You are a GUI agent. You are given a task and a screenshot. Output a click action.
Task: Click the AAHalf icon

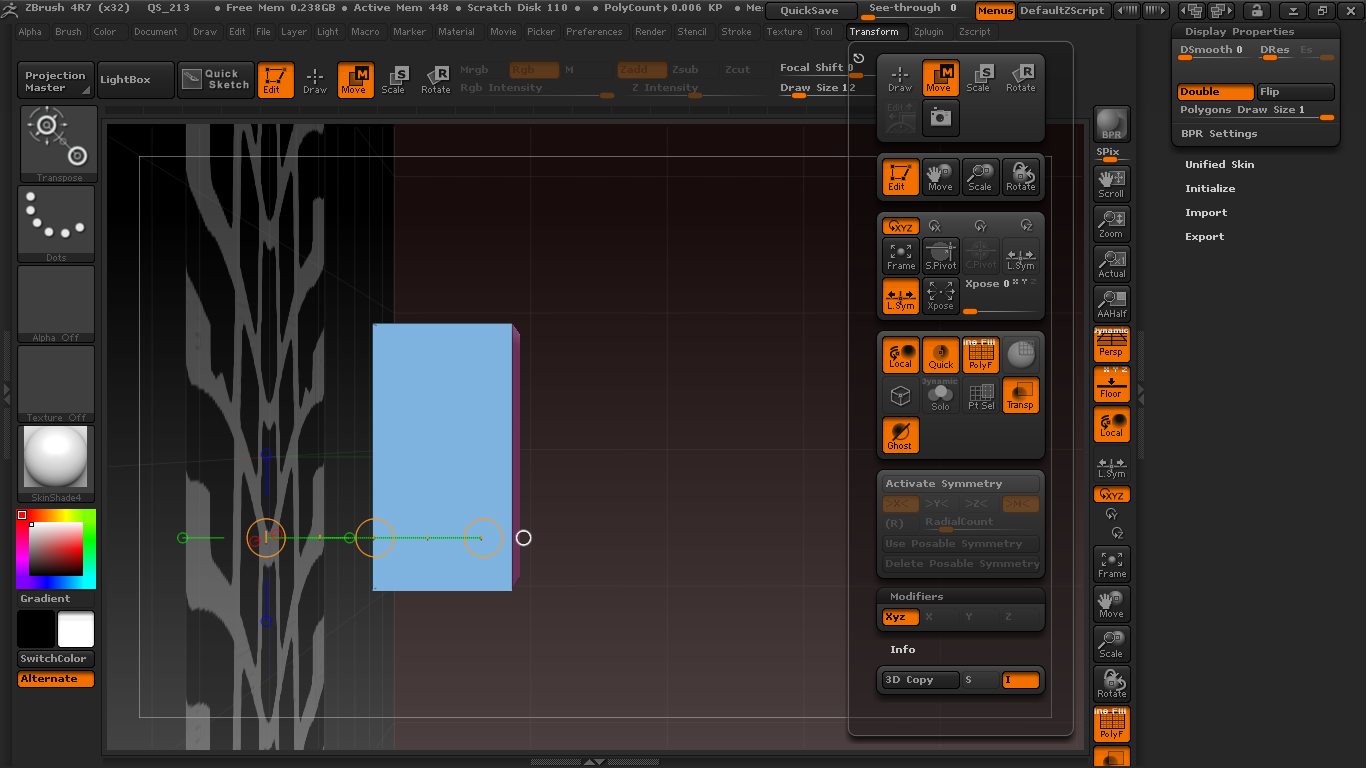pyautogui.click(x=1112, y=303)
